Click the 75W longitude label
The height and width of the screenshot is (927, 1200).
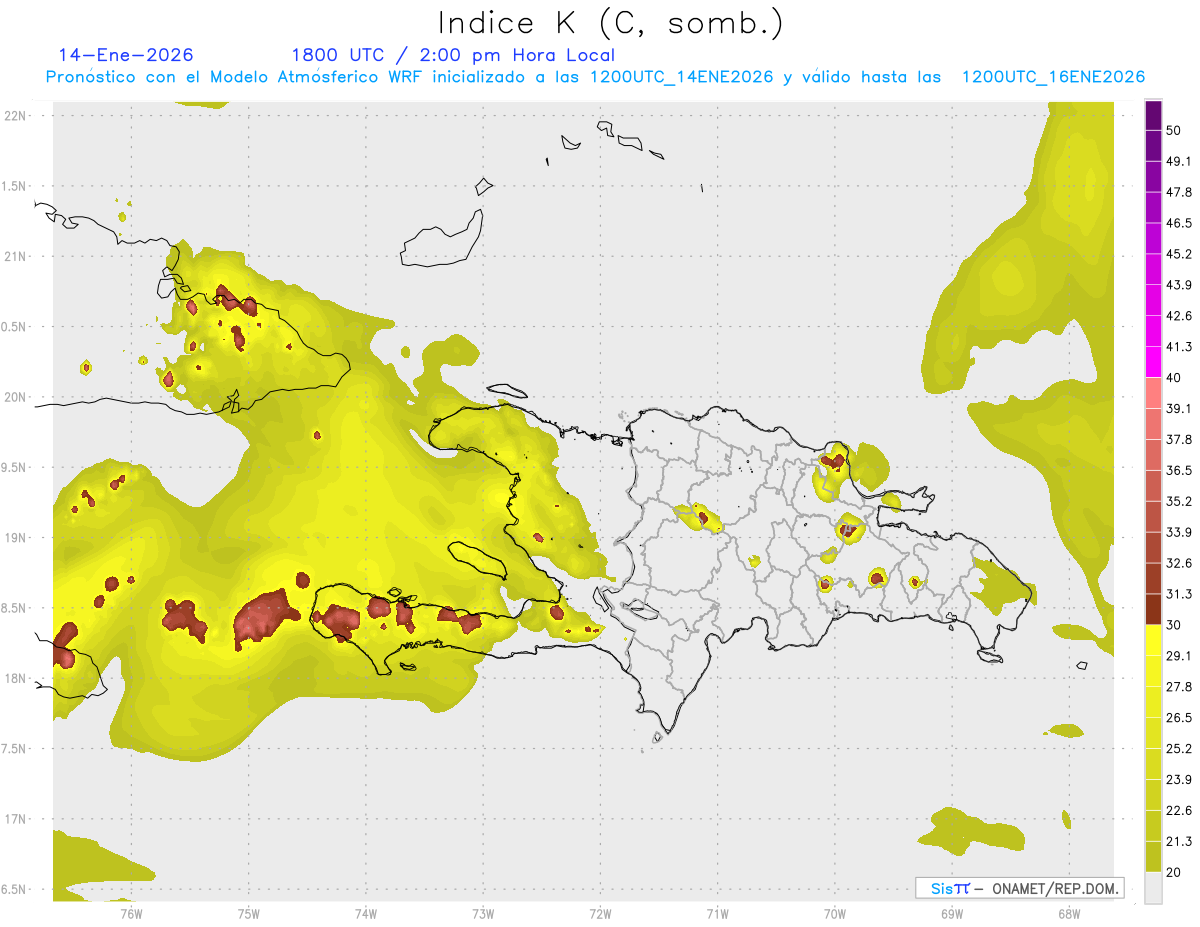pyautogui.click(x=248, y=914)
